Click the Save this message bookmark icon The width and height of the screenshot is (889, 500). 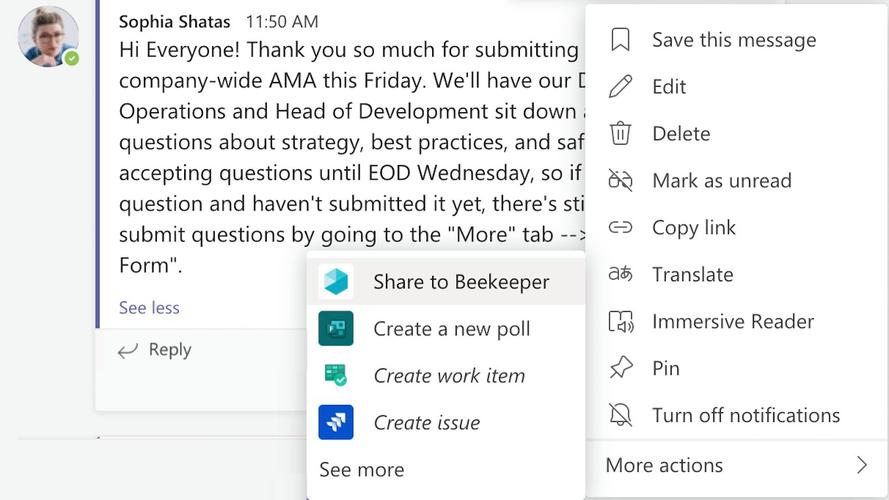point(620,40)
